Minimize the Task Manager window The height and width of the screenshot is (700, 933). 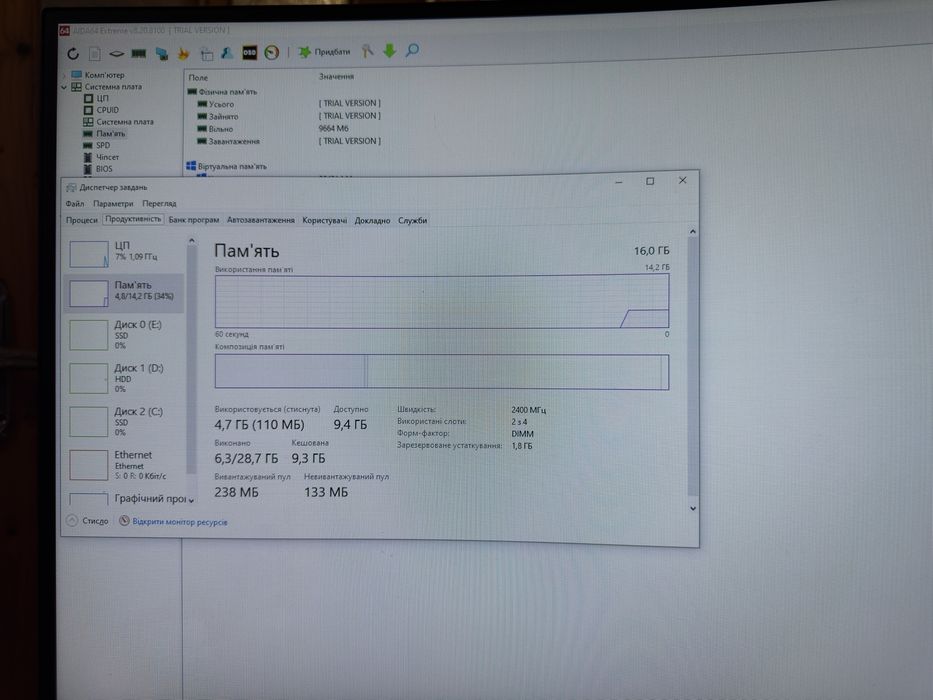point(619,182)
